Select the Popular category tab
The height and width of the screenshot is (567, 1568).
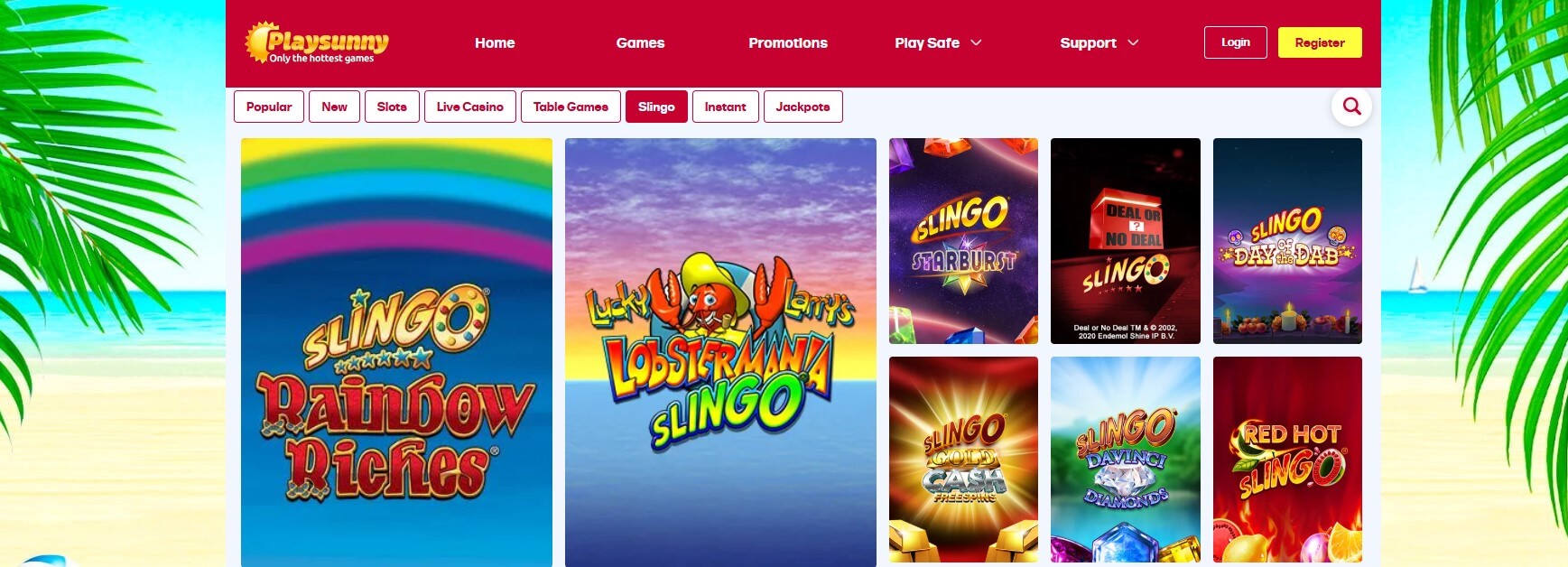(x=269, y=107)
